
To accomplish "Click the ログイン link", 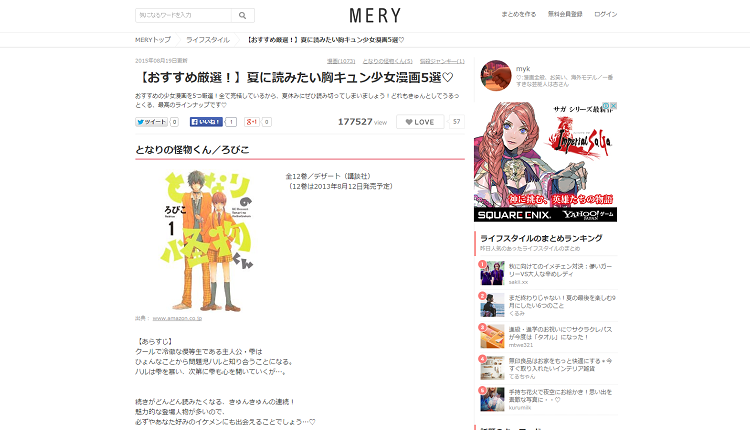I will 606,14.
